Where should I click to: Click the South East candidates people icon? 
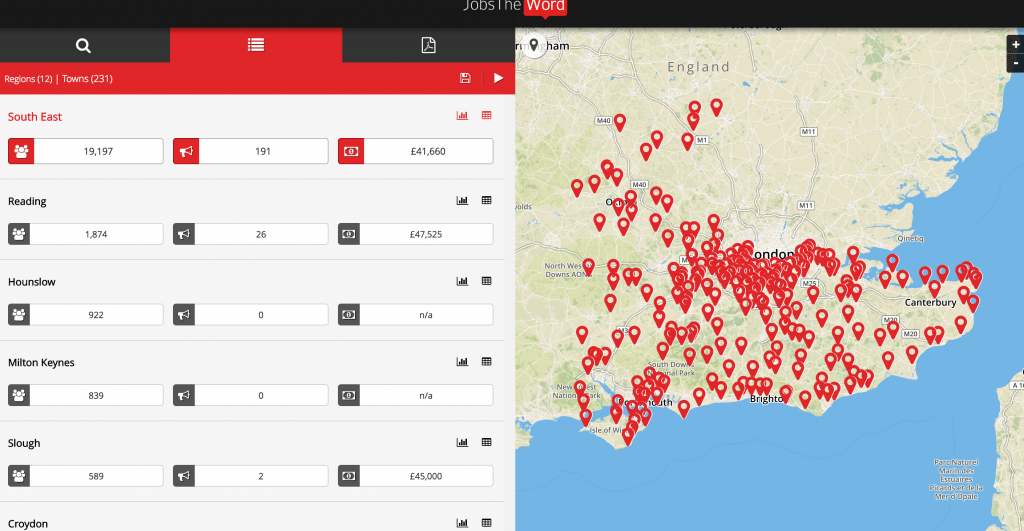21,151
